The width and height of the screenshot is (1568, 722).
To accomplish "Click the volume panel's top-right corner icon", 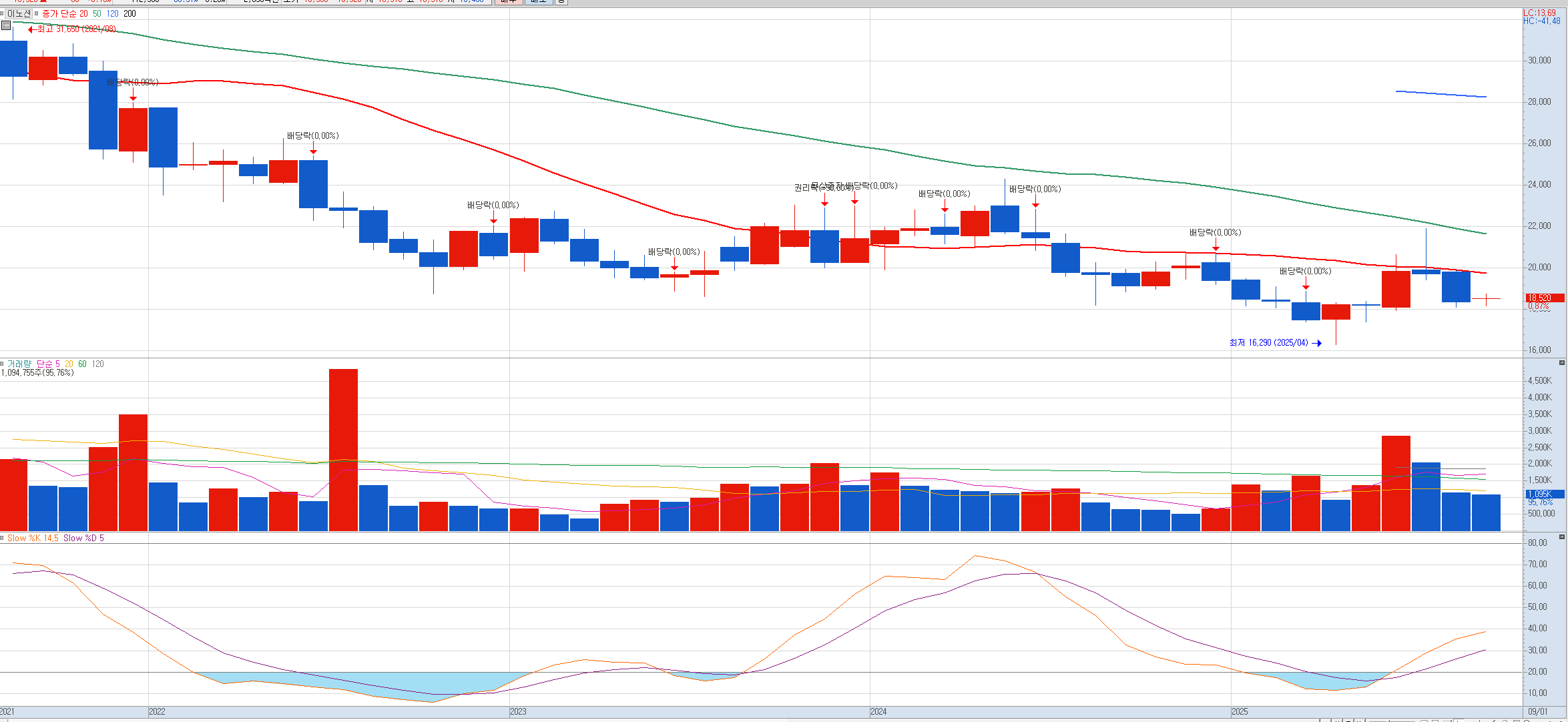I will pyautogui.click(x=1562, y=362).
